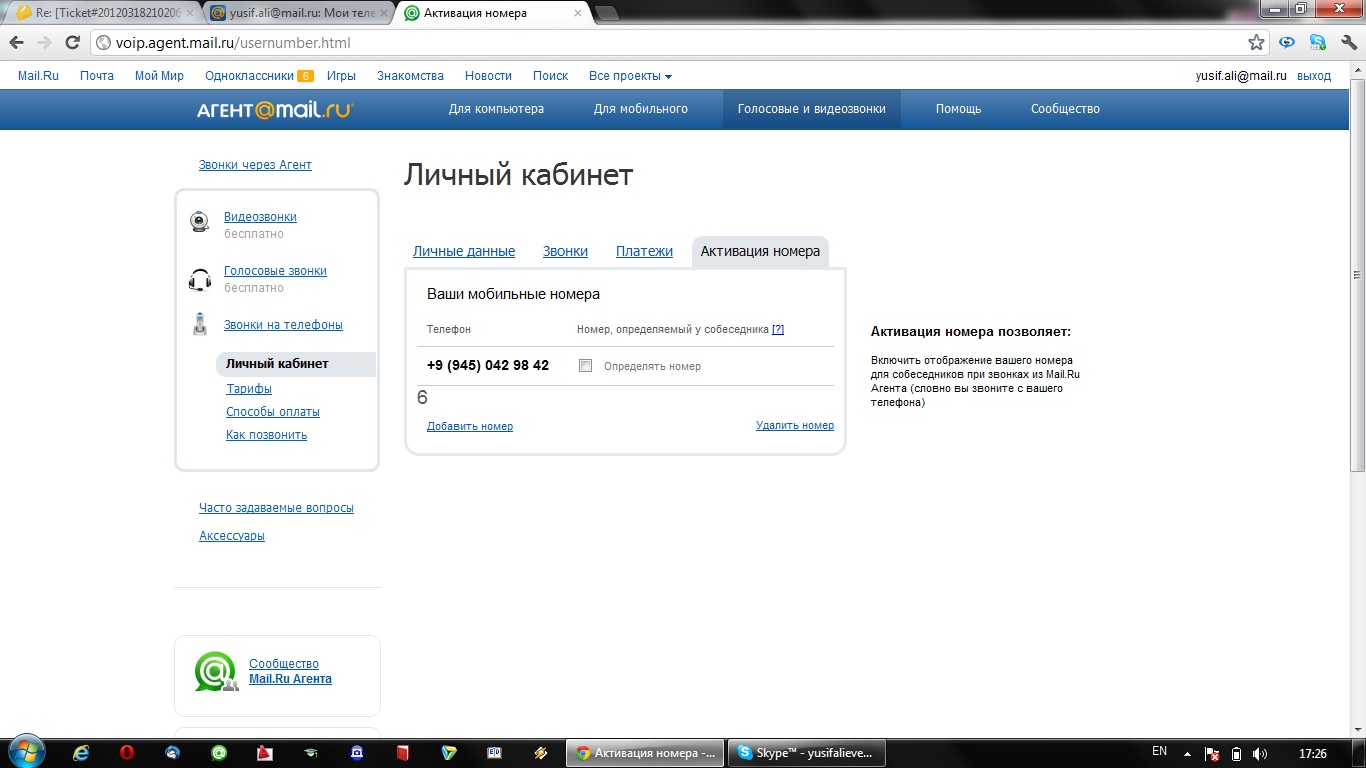
Task: Open Chrome wrench settings menu
Action: [1348, 43]
